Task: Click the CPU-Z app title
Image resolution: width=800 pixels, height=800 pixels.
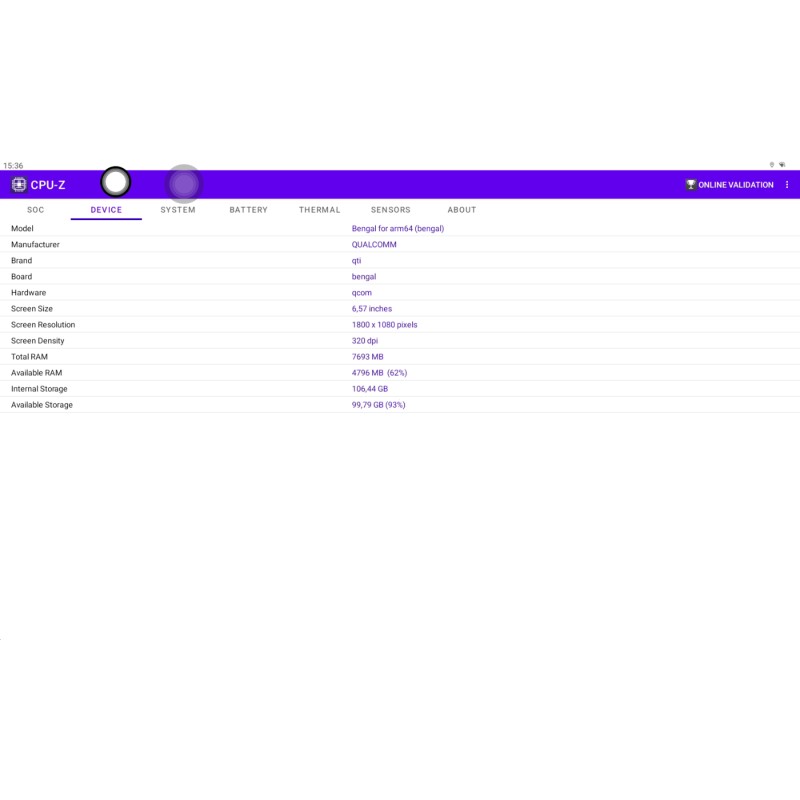Action: [48, 185]
